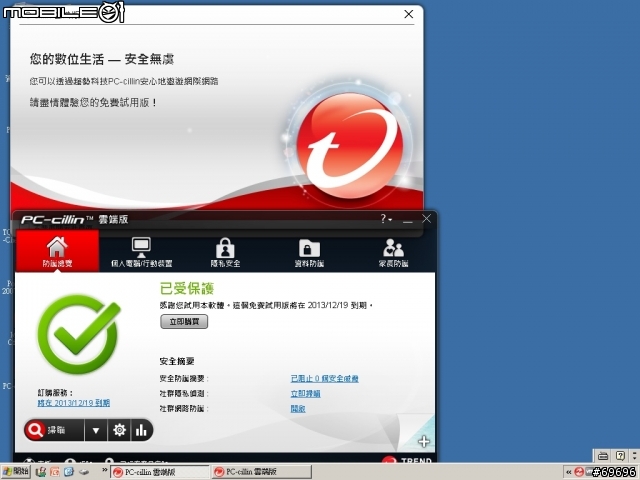Viewport: 640px width, 480px height.
Task: Click the 立即購買 button
Action: (x=184, y=322)
